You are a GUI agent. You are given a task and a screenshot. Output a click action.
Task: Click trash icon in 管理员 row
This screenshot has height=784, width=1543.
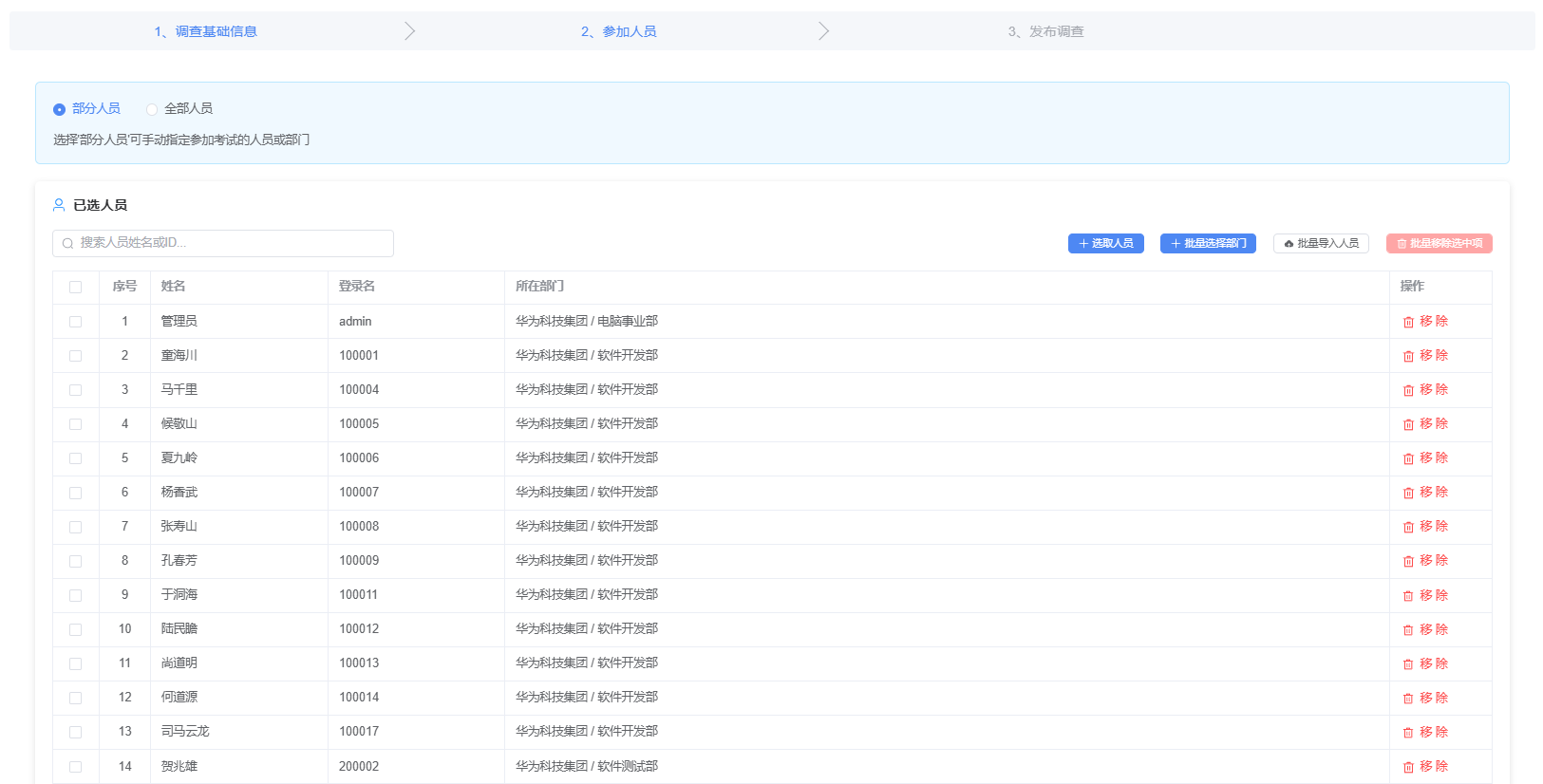pos(1408,322)
